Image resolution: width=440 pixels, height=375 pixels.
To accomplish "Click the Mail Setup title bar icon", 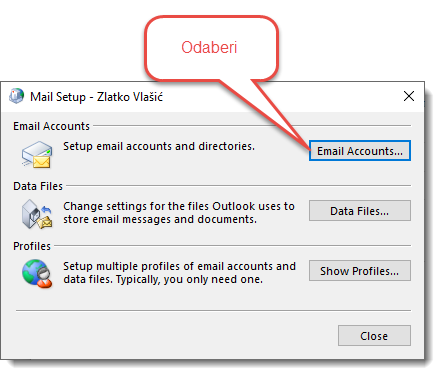I will click(x=16, y=96).
